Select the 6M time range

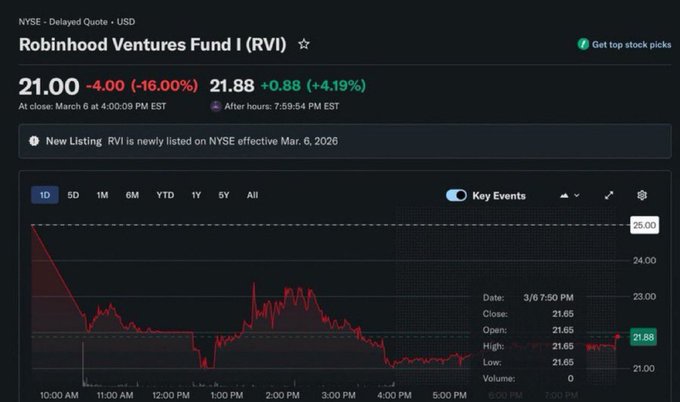[x=132, y=195]
